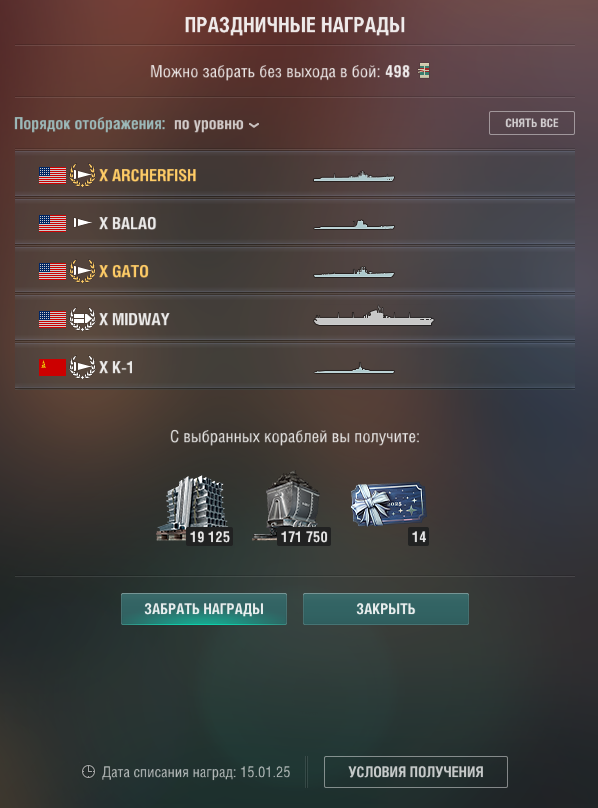The image size is (598, 808).
Task: Open 'Условия получения' conditions
Action: (416, 772)
